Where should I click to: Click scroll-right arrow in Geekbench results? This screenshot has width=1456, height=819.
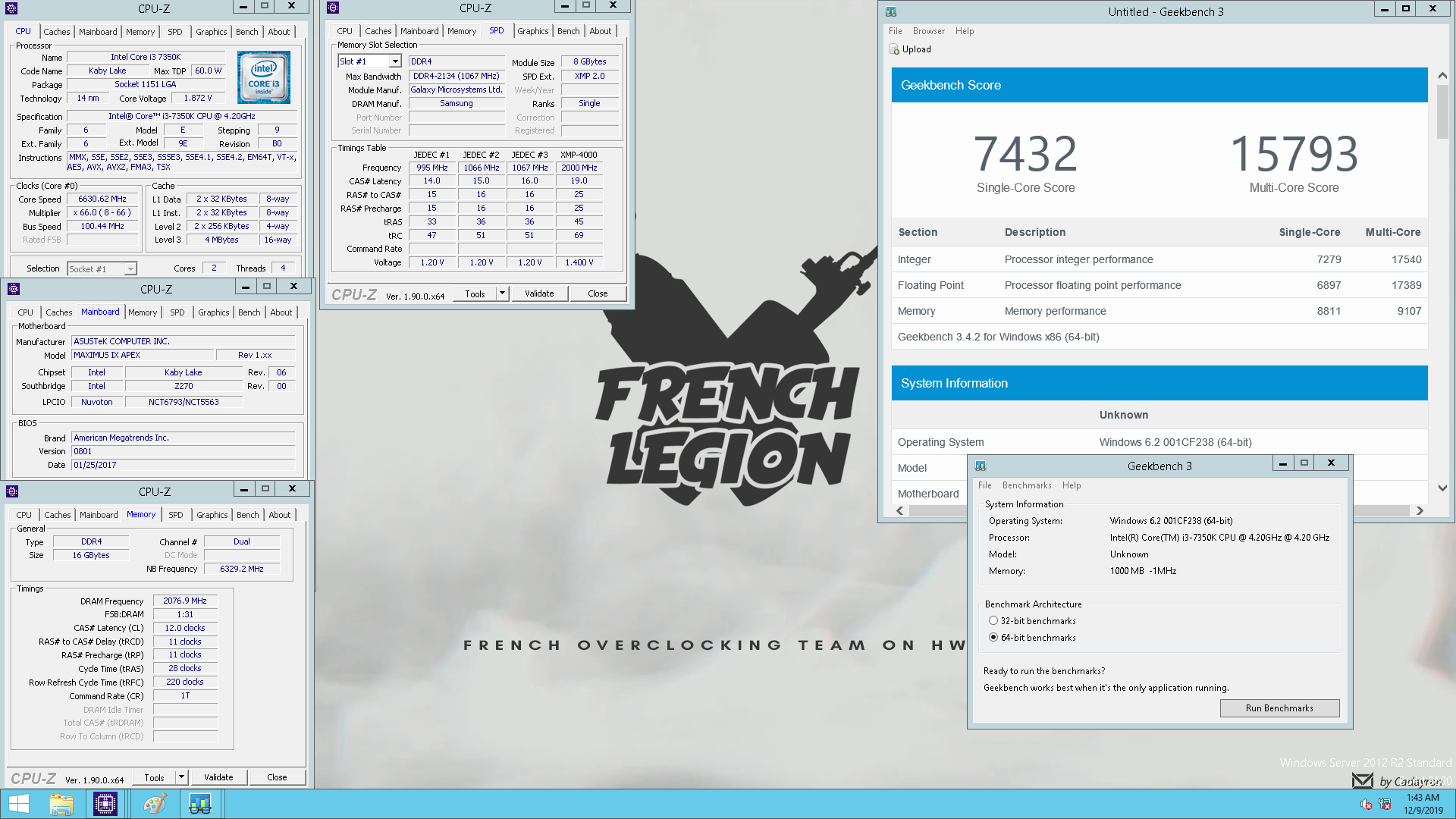tap(1420, 511)
